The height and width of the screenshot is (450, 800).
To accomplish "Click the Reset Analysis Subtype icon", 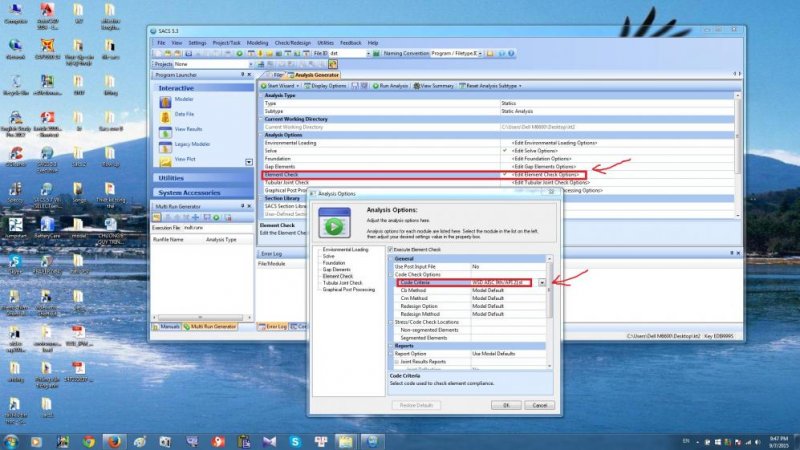I will point(462,86).
